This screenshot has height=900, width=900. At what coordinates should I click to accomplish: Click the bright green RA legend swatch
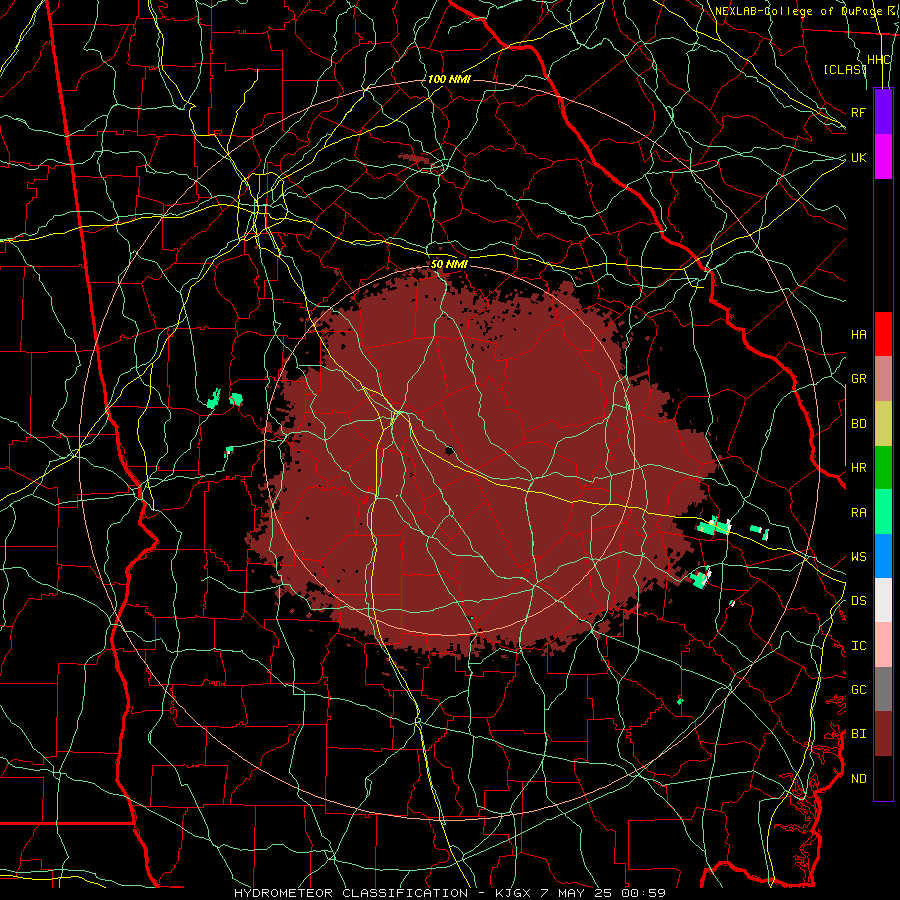click(883, 512)
